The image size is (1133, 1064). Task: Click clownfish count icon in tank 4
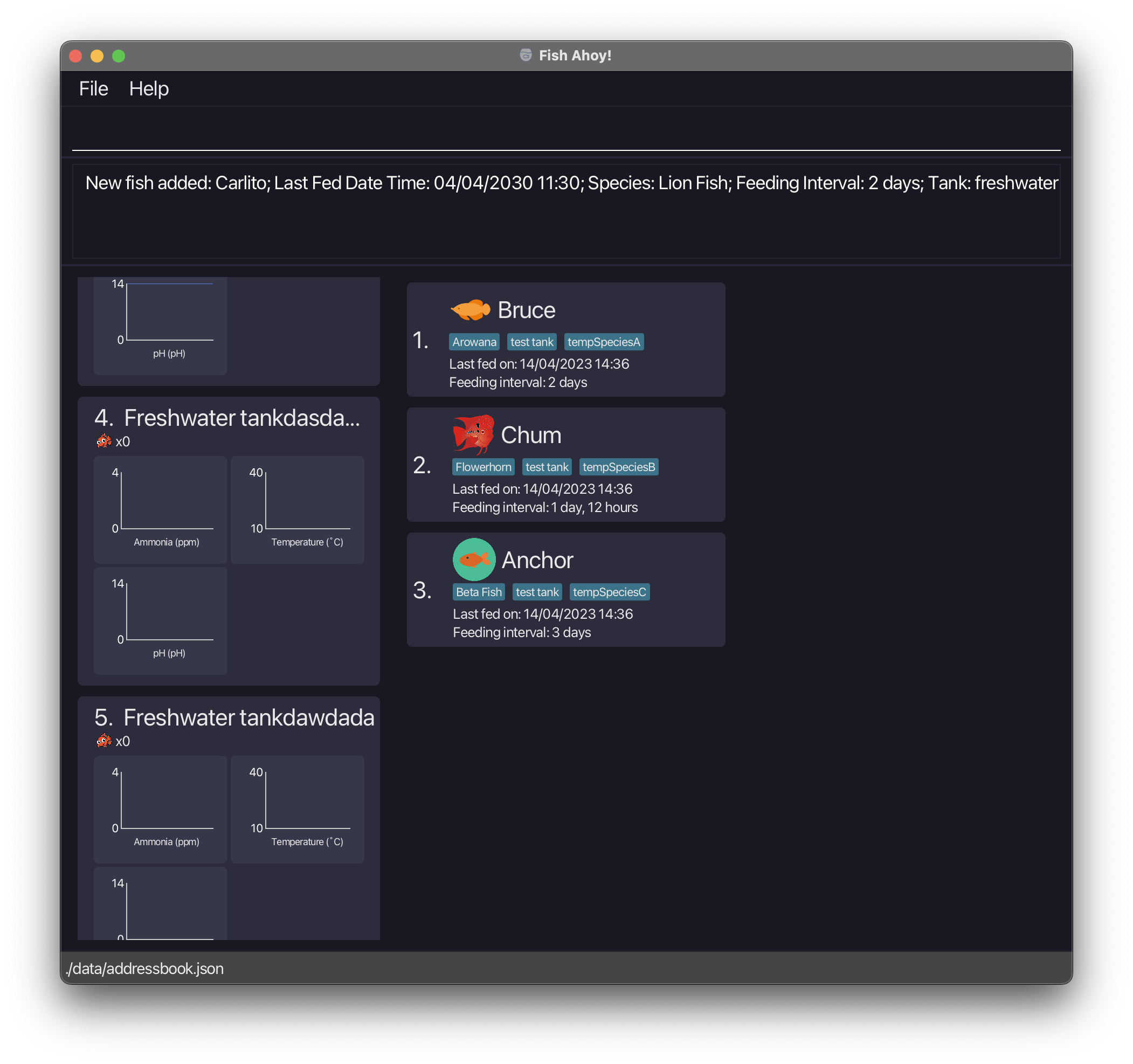click(103, 441)
